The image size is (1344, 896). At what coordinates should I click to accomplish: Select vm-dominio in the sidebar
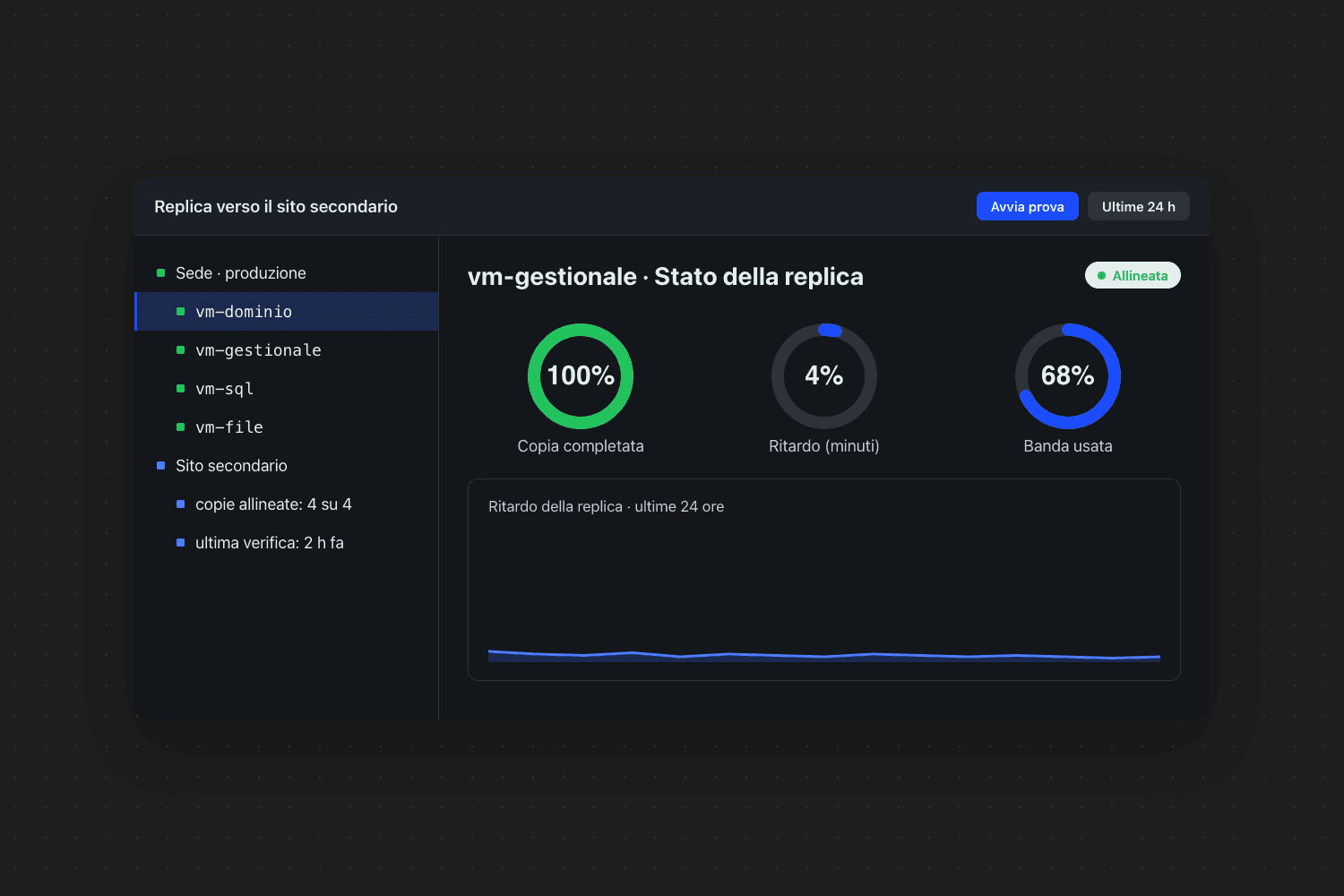(x=287, y=312)
